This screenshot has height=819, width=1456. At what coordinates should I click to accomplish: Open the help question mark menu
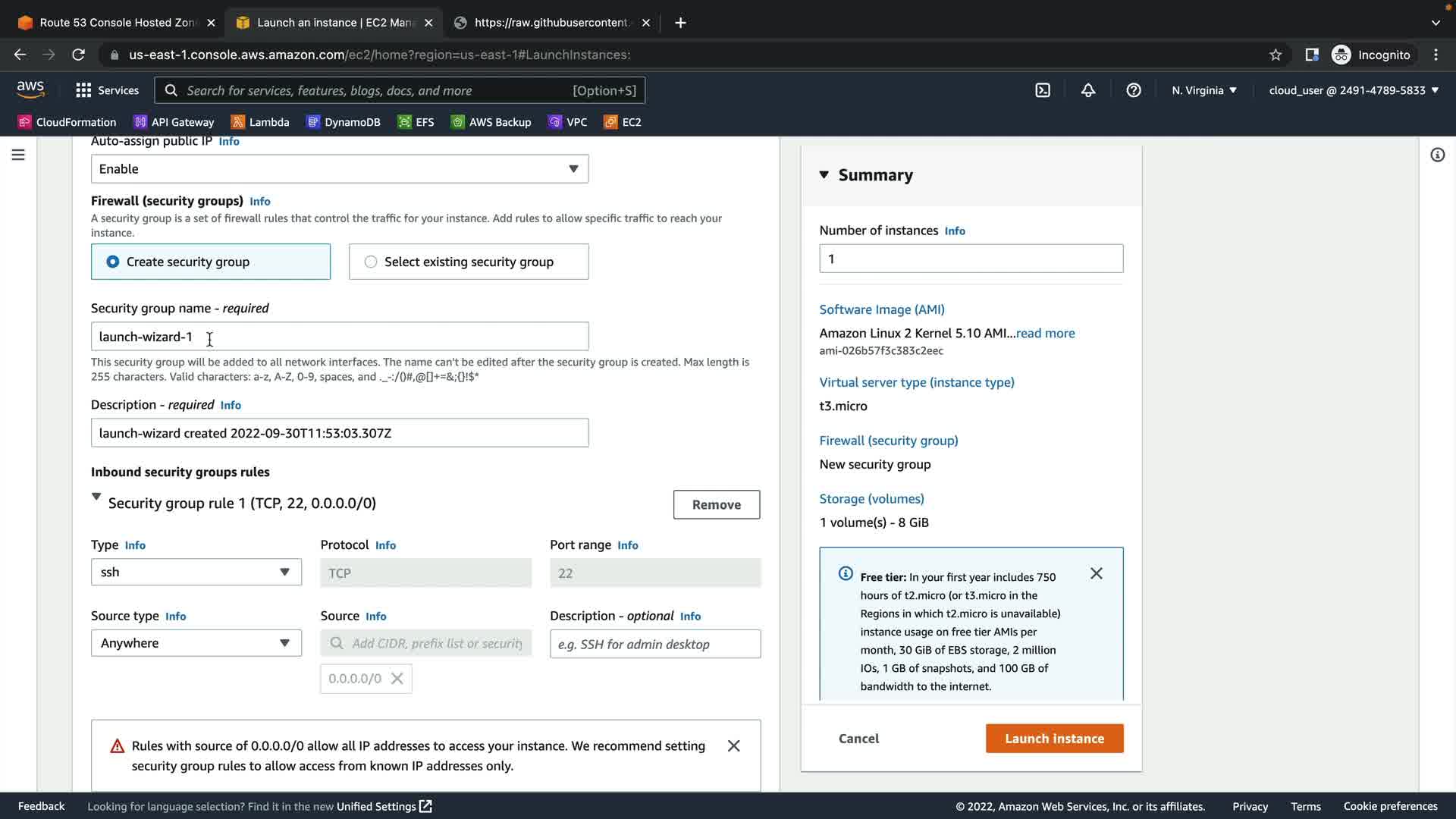tap(1134, 90)
